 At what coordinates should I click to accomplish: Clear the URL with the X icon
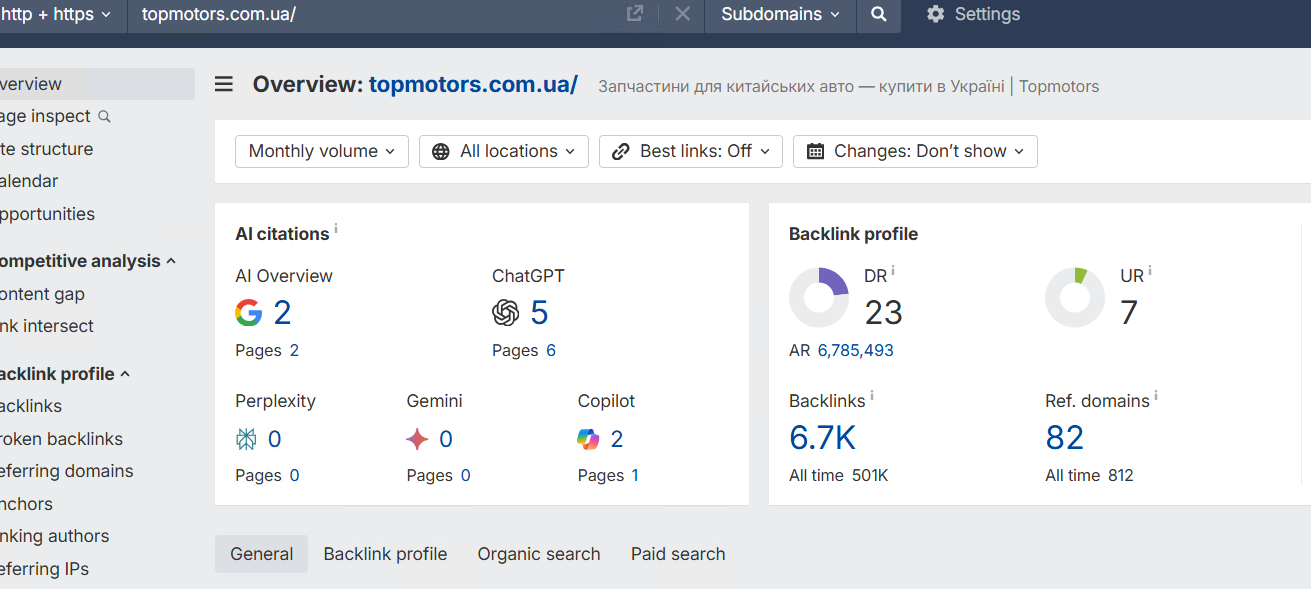click(x=682, y=14)
